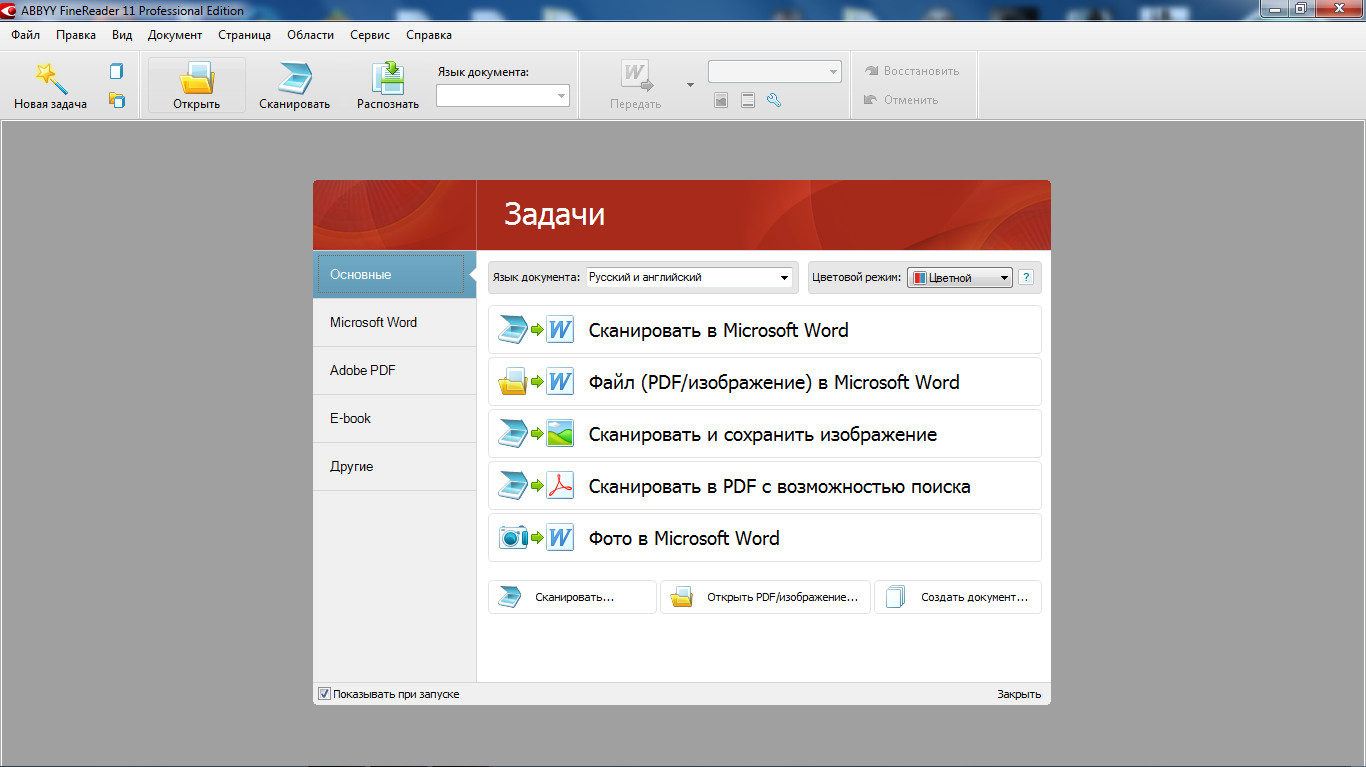Toggle Показывать при запуске checkbox
This screenshot has height=767, width=1366.
(324, 694)
